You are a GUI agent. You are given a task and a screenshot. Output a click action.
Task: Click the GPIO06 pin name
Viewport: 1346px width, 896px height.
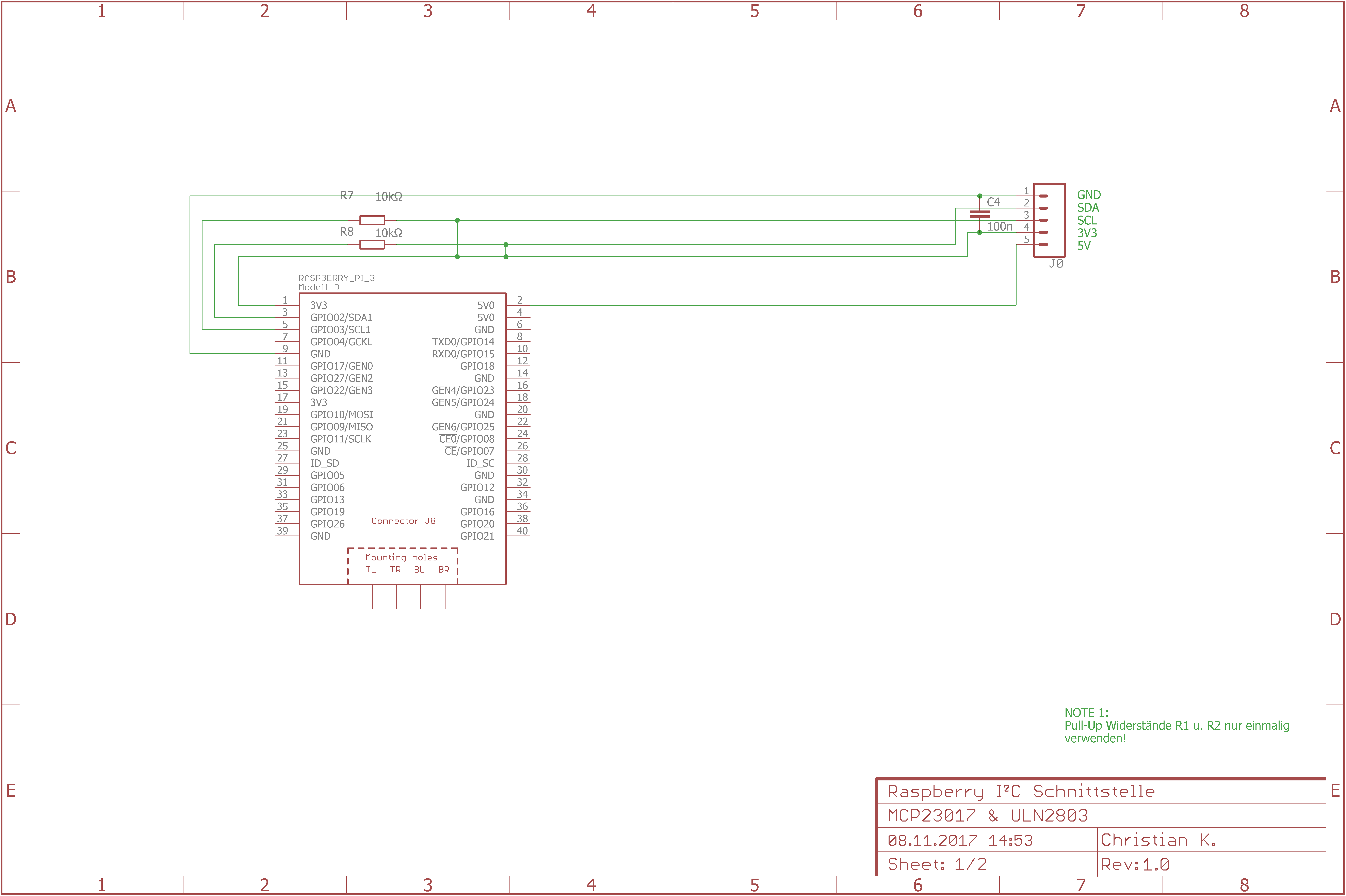tap(327, 487)
